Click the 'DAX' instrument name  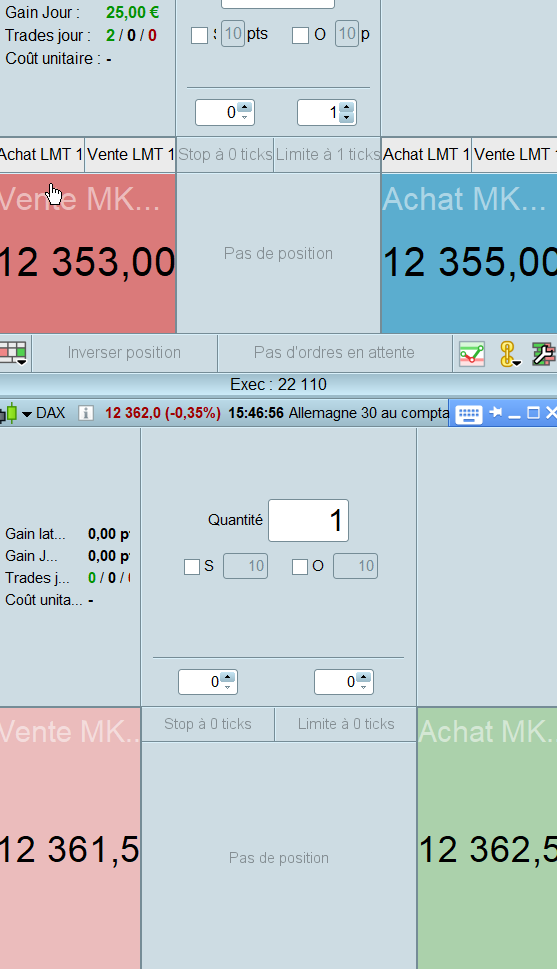pyautogui.click(x=51, y=413)
